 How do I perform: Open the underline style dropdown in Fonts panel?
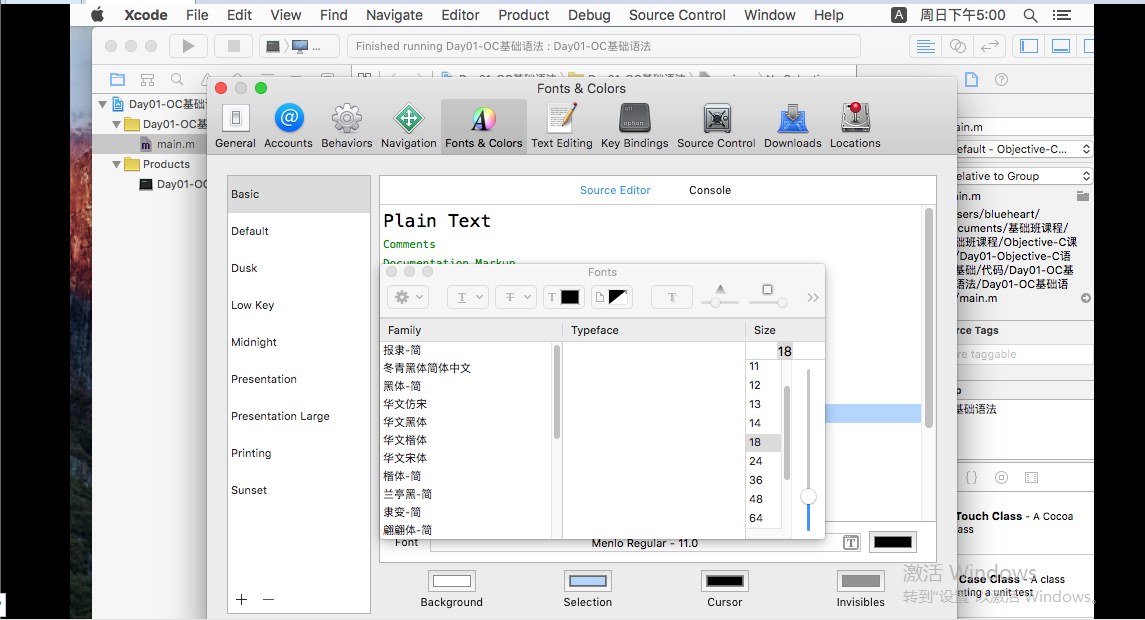point(467,297)
